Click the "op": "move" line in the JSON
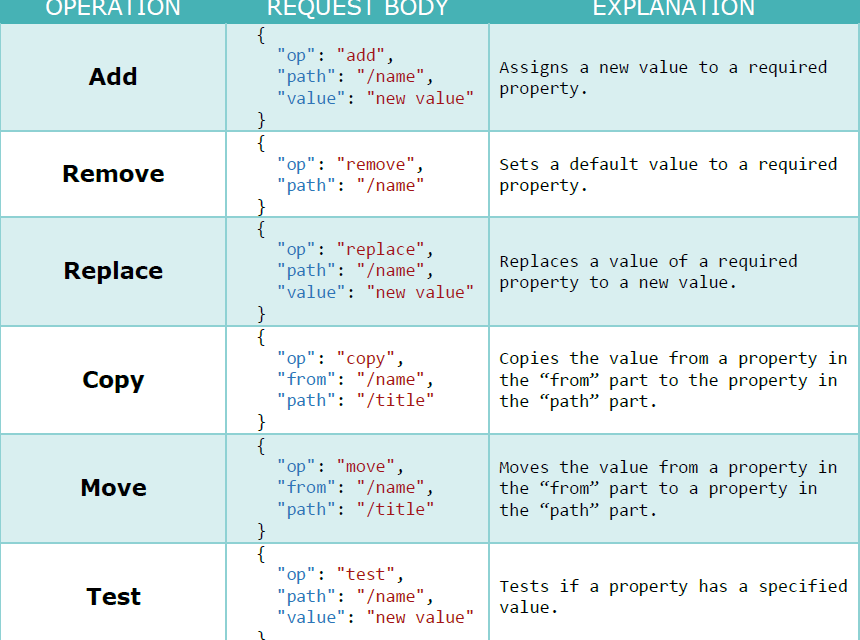The image size is (860, 640). [340, 467]
